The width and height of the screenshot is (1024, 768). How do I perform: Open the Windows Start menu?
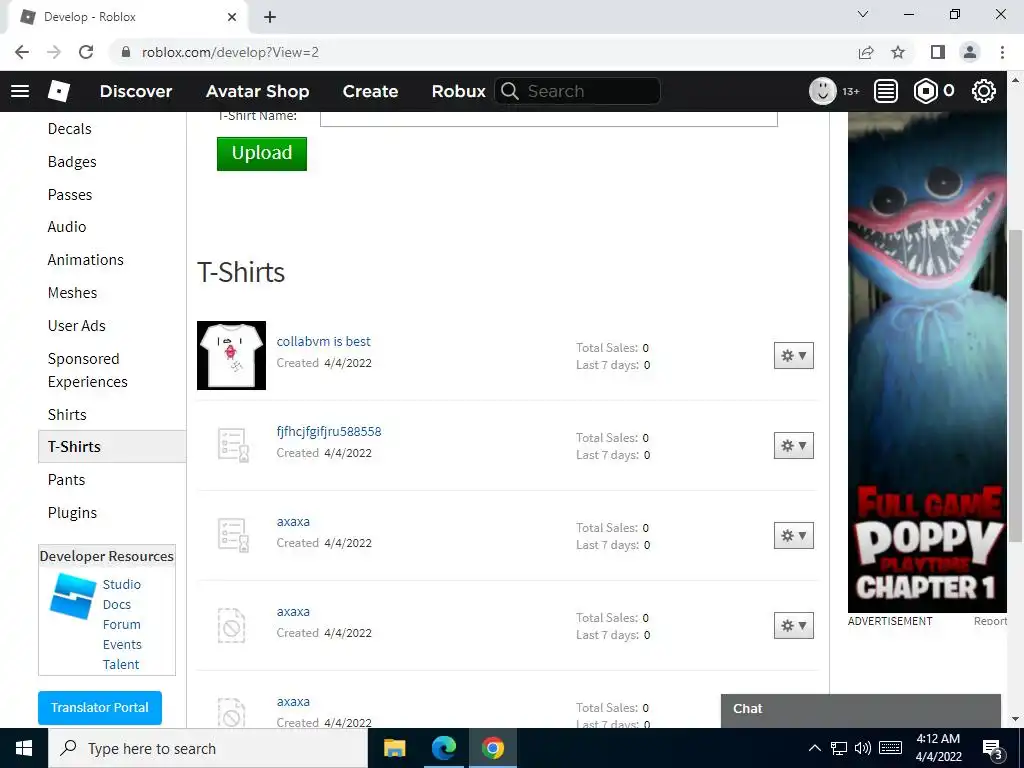coord(24,748)
